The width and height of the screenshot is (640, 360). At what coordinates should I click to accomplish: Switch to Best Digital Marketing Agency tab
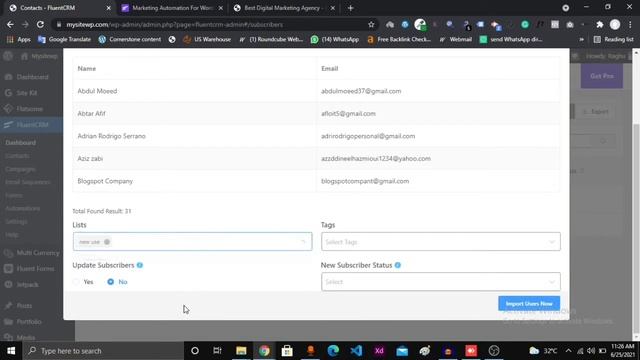tap(284, 8)
